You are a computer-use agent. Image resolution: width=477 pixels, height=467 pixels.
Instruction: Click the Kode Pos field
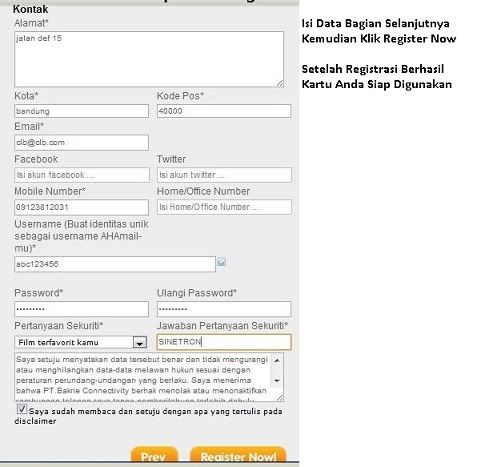pyautogui.click(x=224, y=111)
